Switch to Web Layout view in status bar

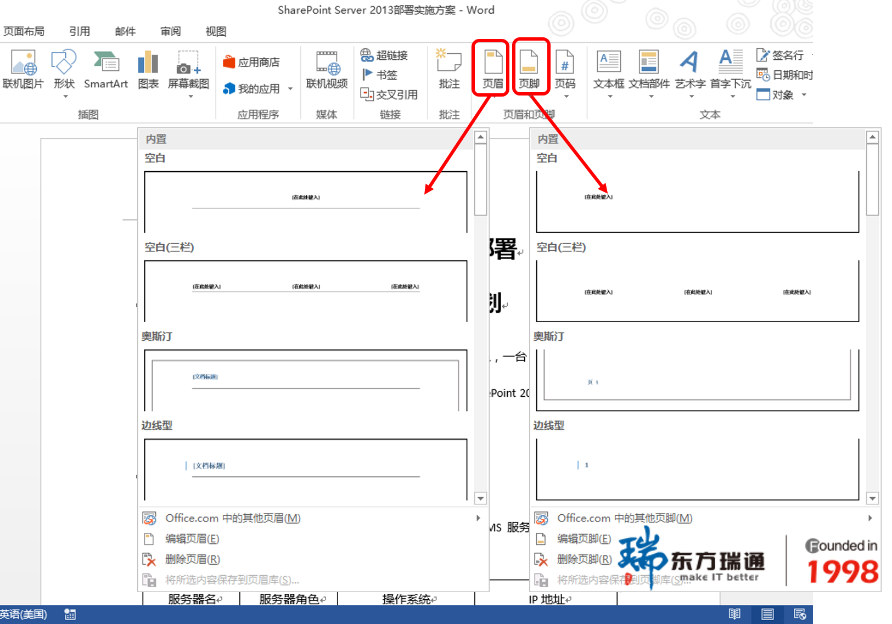(800, 614)
